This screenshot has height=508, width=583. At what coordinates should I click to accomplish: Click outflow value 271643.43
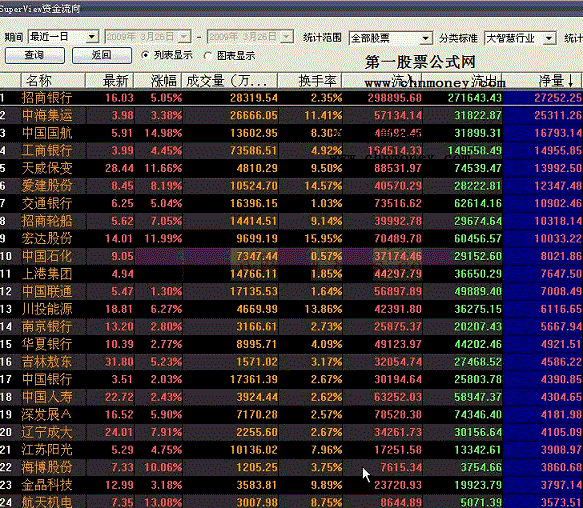tap(475, 98)
